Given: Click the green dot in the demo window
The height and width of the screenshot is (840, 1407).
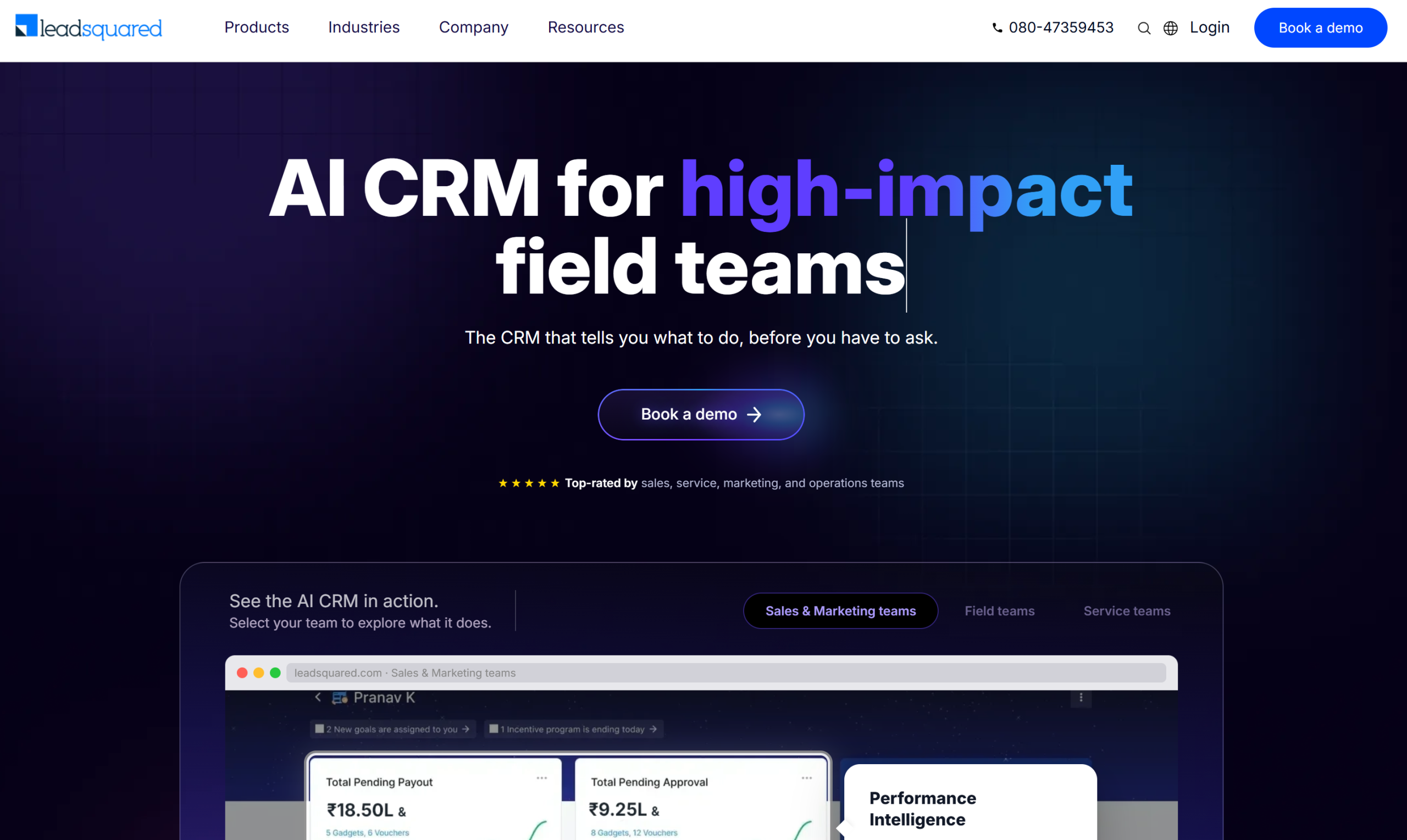Looking at the screenshot, I should pos(275,672).
